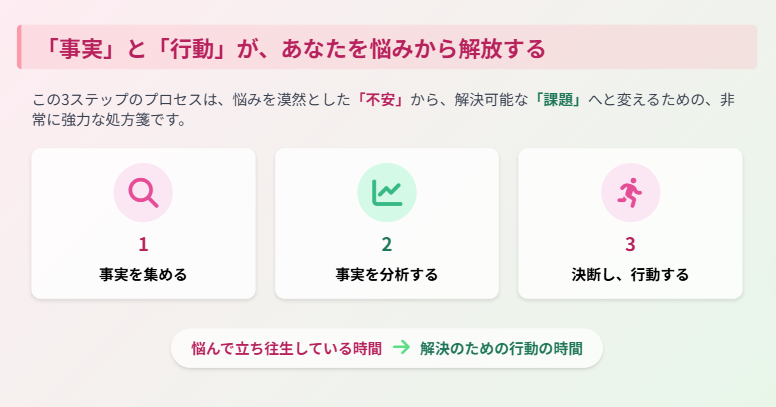Click the text 解決のための行動の時間
776x407 pixels.
[x=501, y=349]
